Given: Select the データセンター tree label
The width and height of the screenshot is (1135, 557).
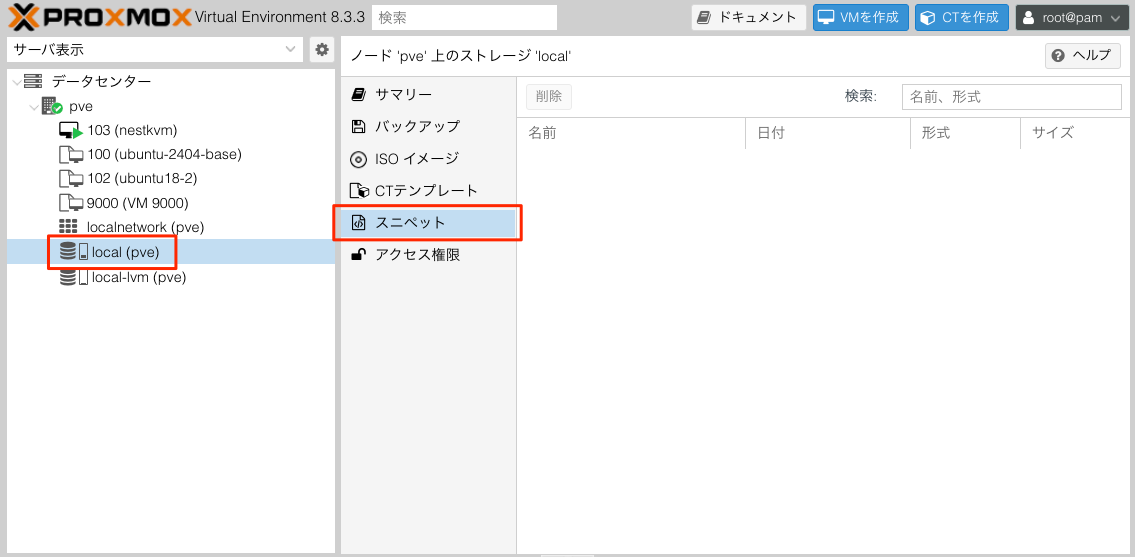Looking at the screenshot, I should [102, 82].
